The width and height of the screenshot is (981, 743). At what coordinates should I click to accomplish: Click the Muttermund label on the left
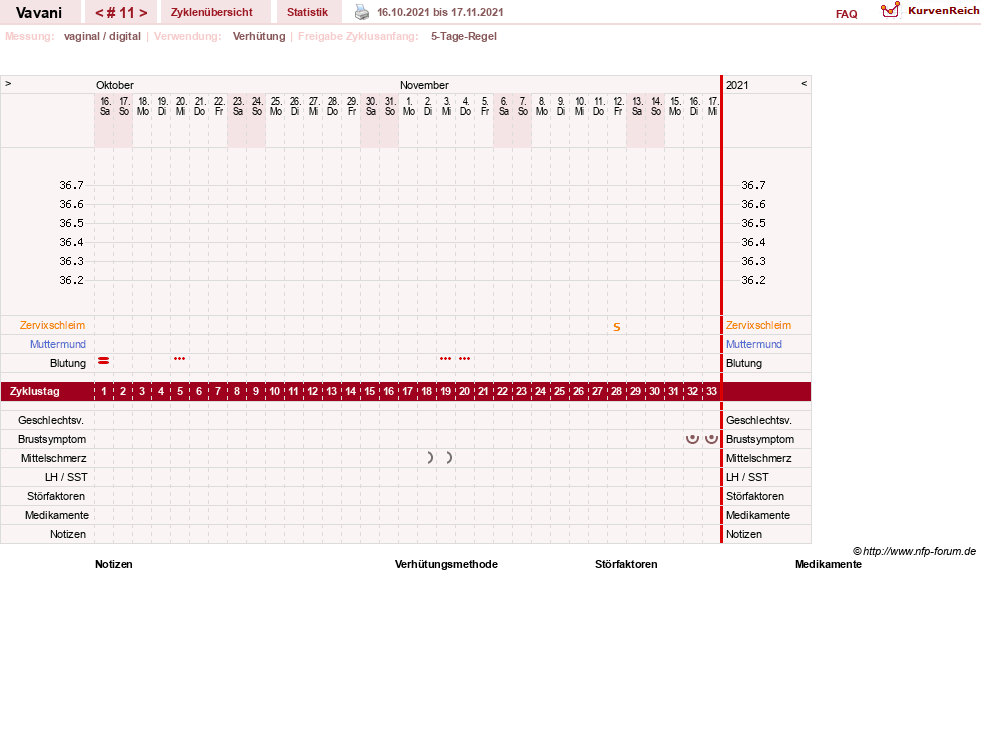[x=58, y=344]
